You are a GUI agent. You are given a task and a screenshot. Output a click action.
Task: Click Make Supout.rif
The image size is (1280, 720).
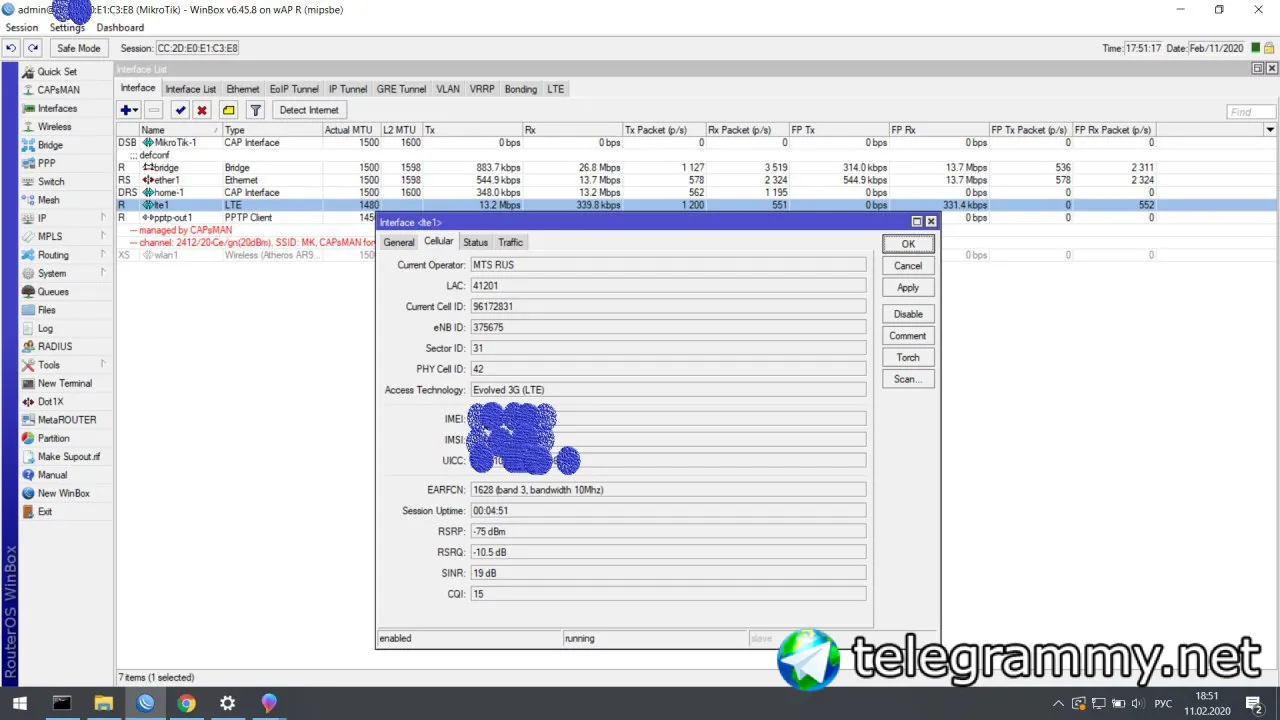coord(69,457)
